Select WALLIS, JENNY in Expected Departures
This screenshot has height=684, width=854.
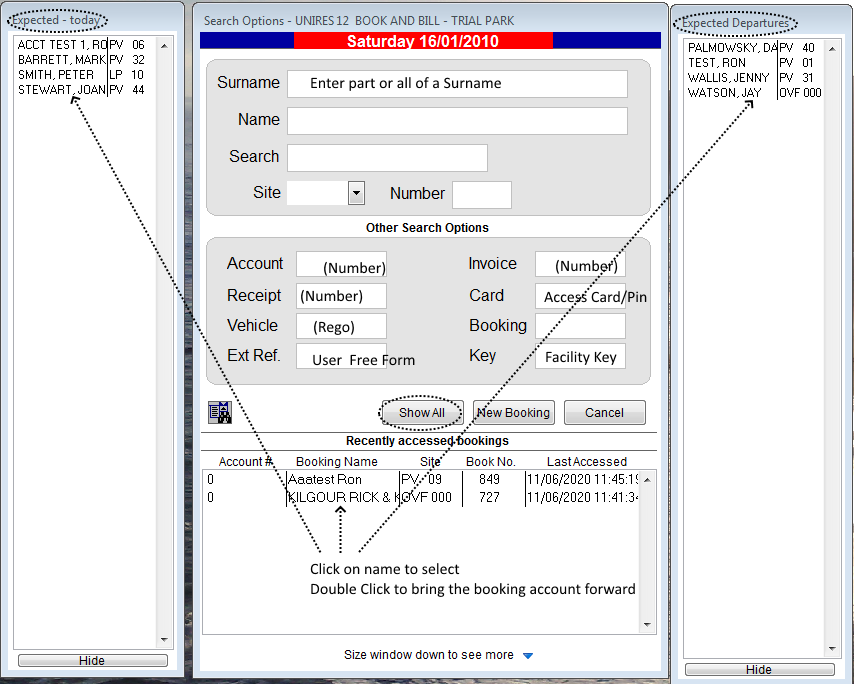[729, 78]
